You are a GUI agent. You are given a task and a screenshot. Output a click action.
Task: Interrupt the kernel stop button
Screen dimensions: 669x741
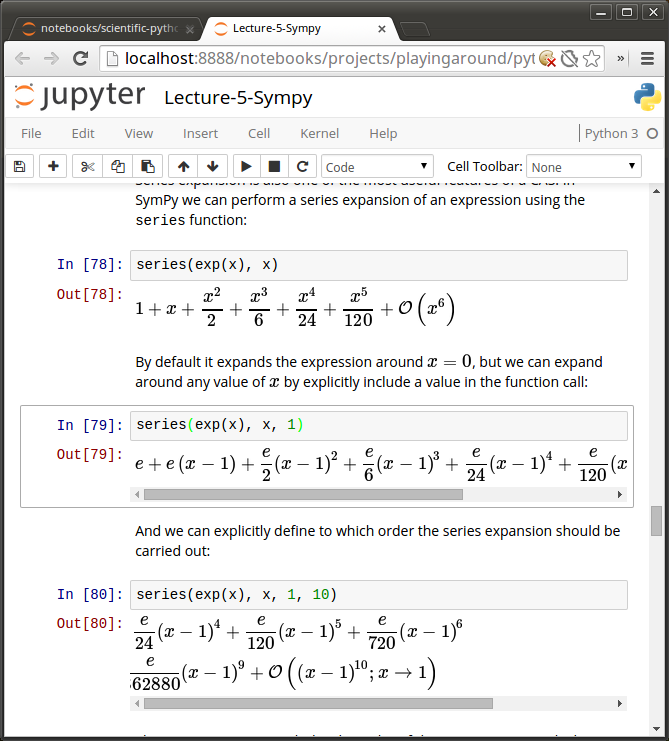tap(274, 166)
